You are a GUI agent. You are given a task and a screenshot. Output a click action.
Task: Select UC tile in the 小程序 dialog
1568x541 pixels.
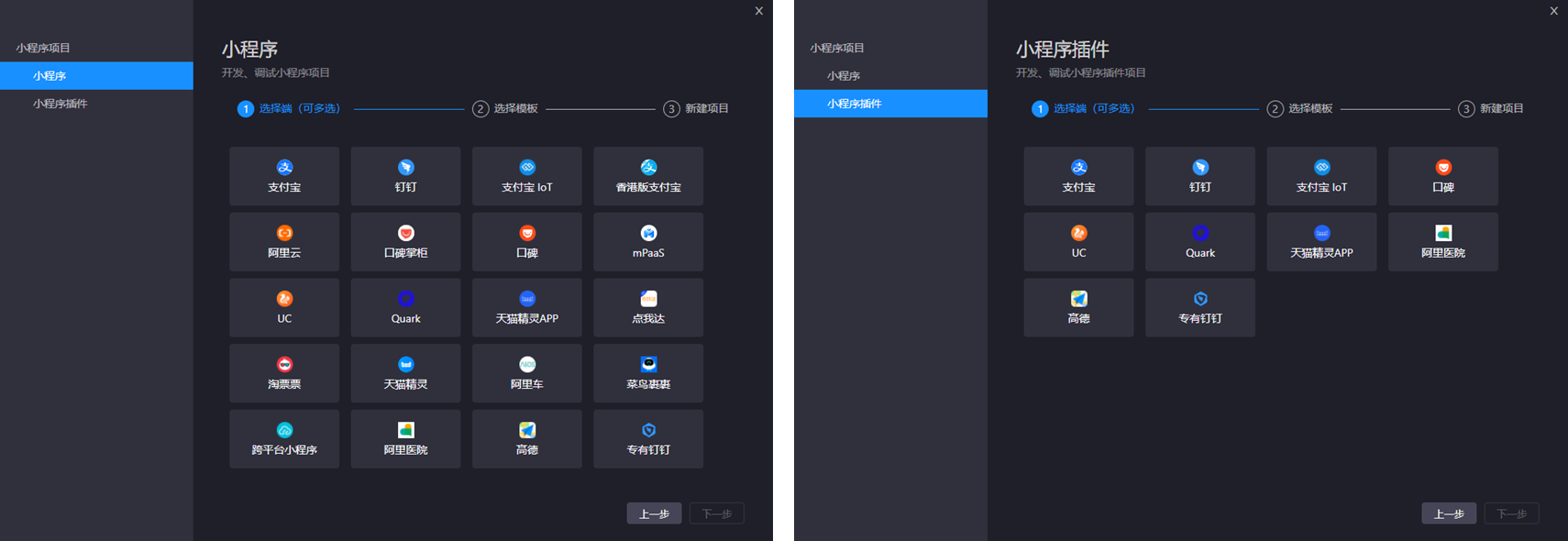[x=284, y=307]
